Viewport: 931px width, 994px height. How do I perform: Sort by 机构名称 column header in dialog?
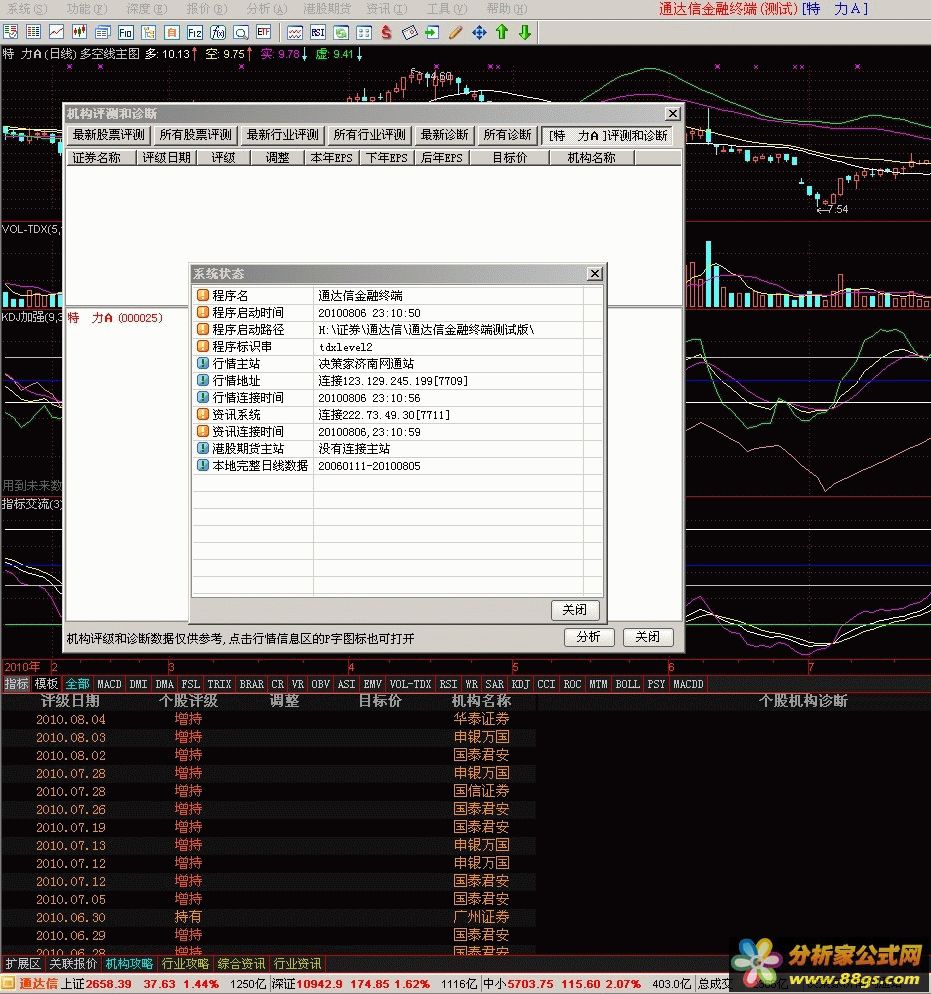click(x=591, y=158)
